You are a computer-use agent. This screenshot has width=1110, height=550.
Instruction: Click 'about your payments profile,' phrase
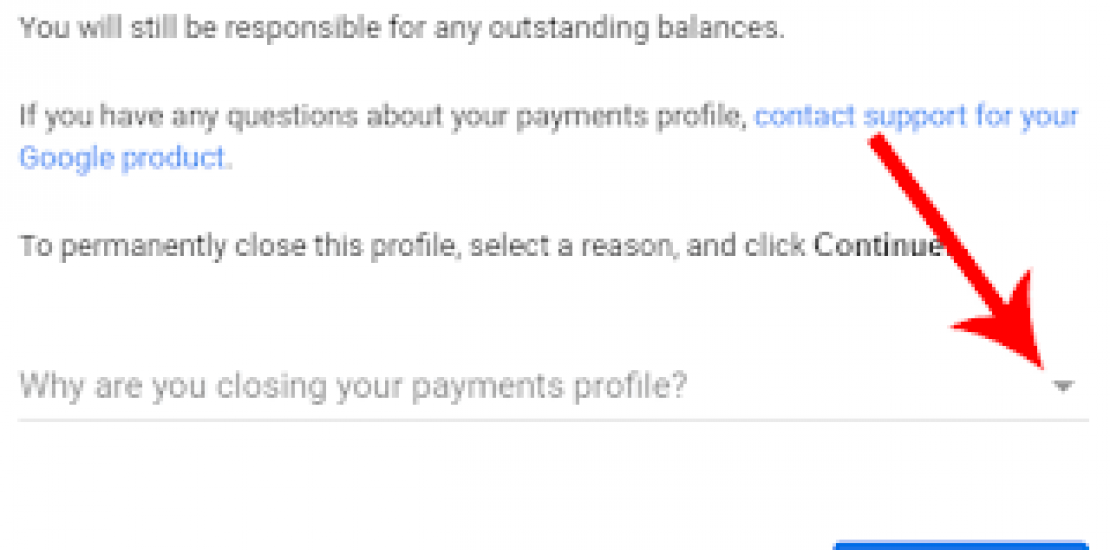555,116
